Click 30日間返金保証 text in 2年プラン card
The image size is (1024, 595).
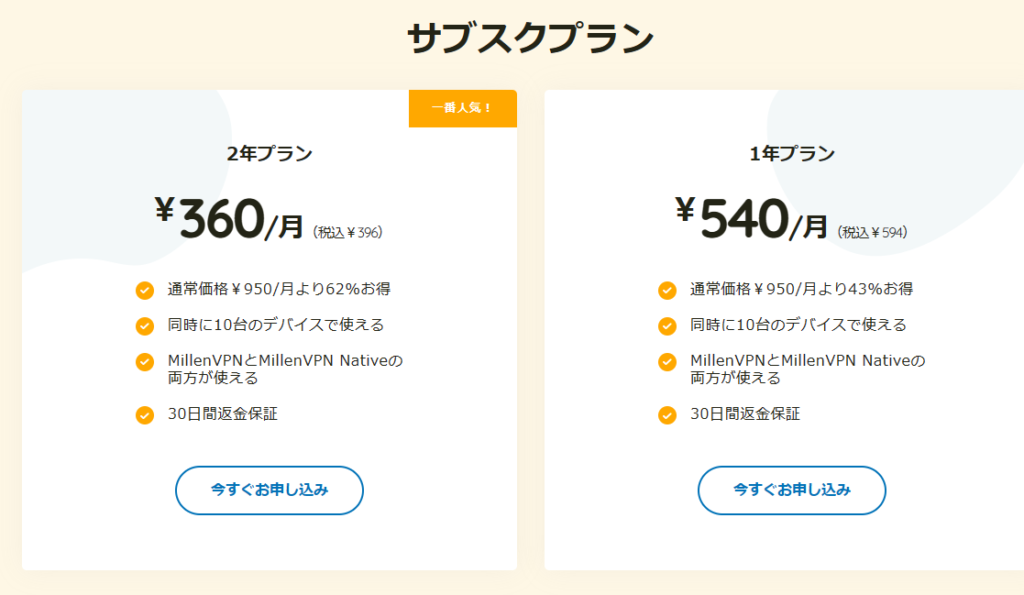[222, 414]
